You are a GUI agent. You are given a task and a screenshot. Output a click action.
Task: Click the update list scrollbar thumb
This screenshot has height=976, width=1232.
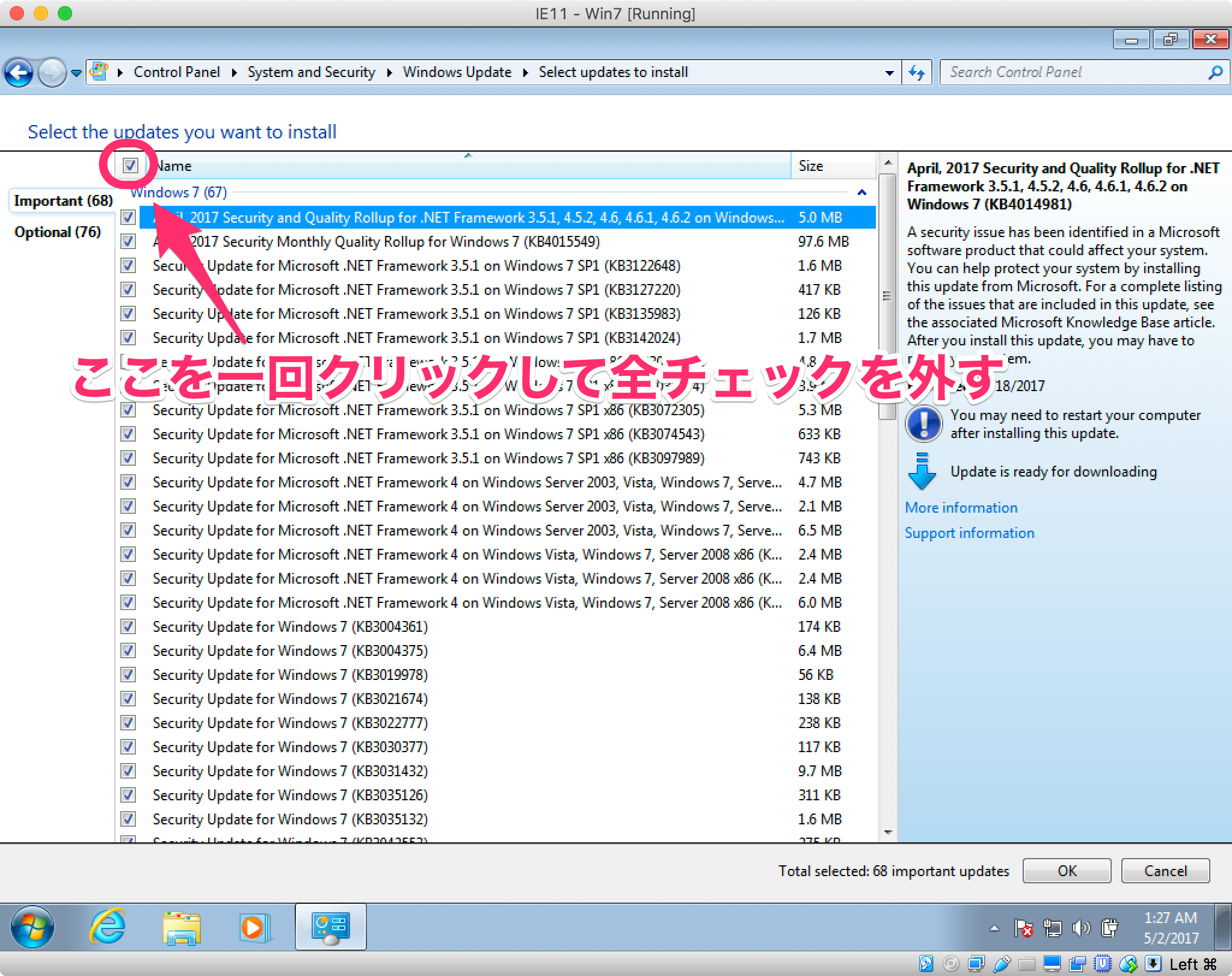[887, 296]
